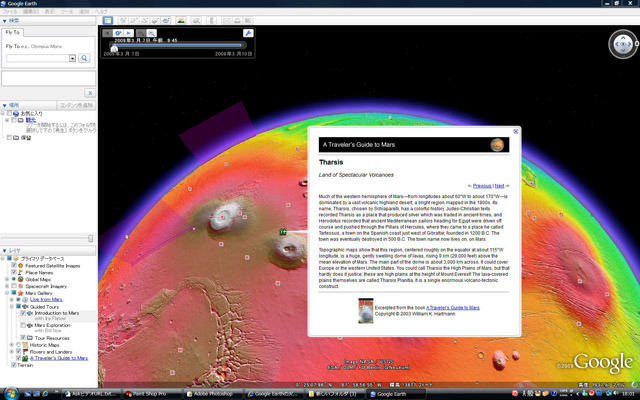Screen dimensions: 640x400
Task: Click the green Traveler's Guide placemark icon
Action: click(283, 232)
